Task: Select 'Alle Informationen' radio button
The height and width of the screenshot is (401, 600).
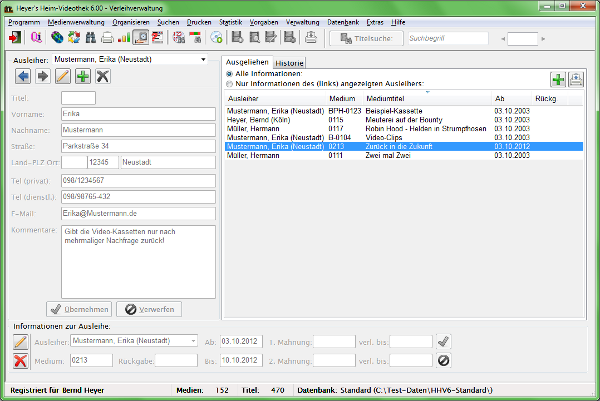Action: point(229,74)
